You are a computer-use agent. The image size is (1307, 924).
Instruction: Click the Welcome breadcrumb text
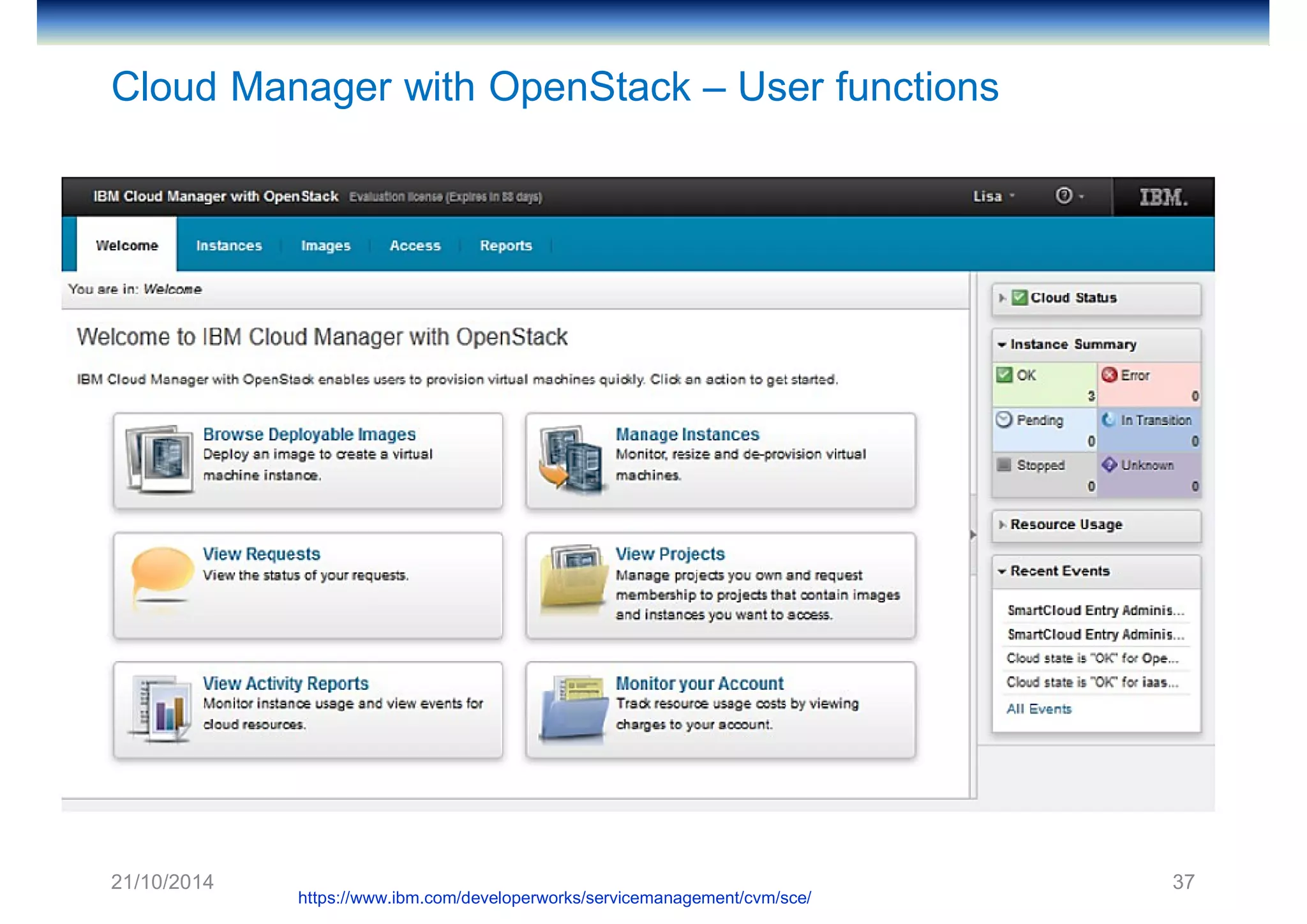tap(172, 289)
